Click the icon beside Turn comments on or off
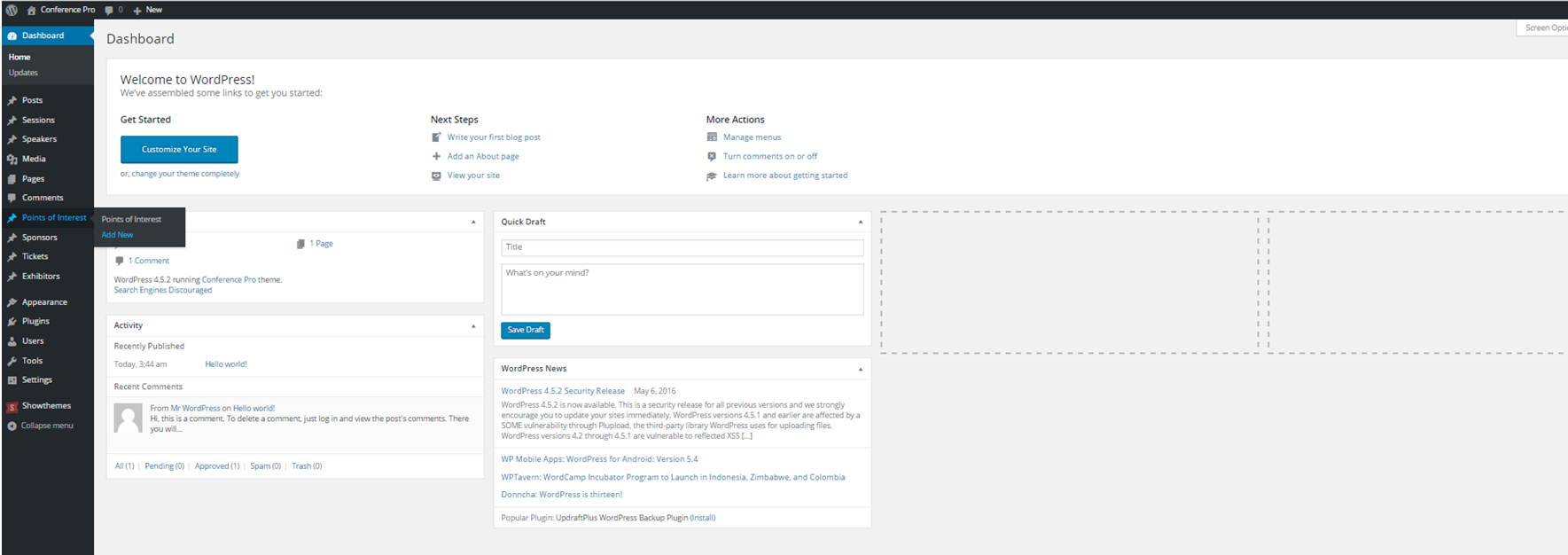The width and height of the screenshot is (1568, 555). (712, 156)
